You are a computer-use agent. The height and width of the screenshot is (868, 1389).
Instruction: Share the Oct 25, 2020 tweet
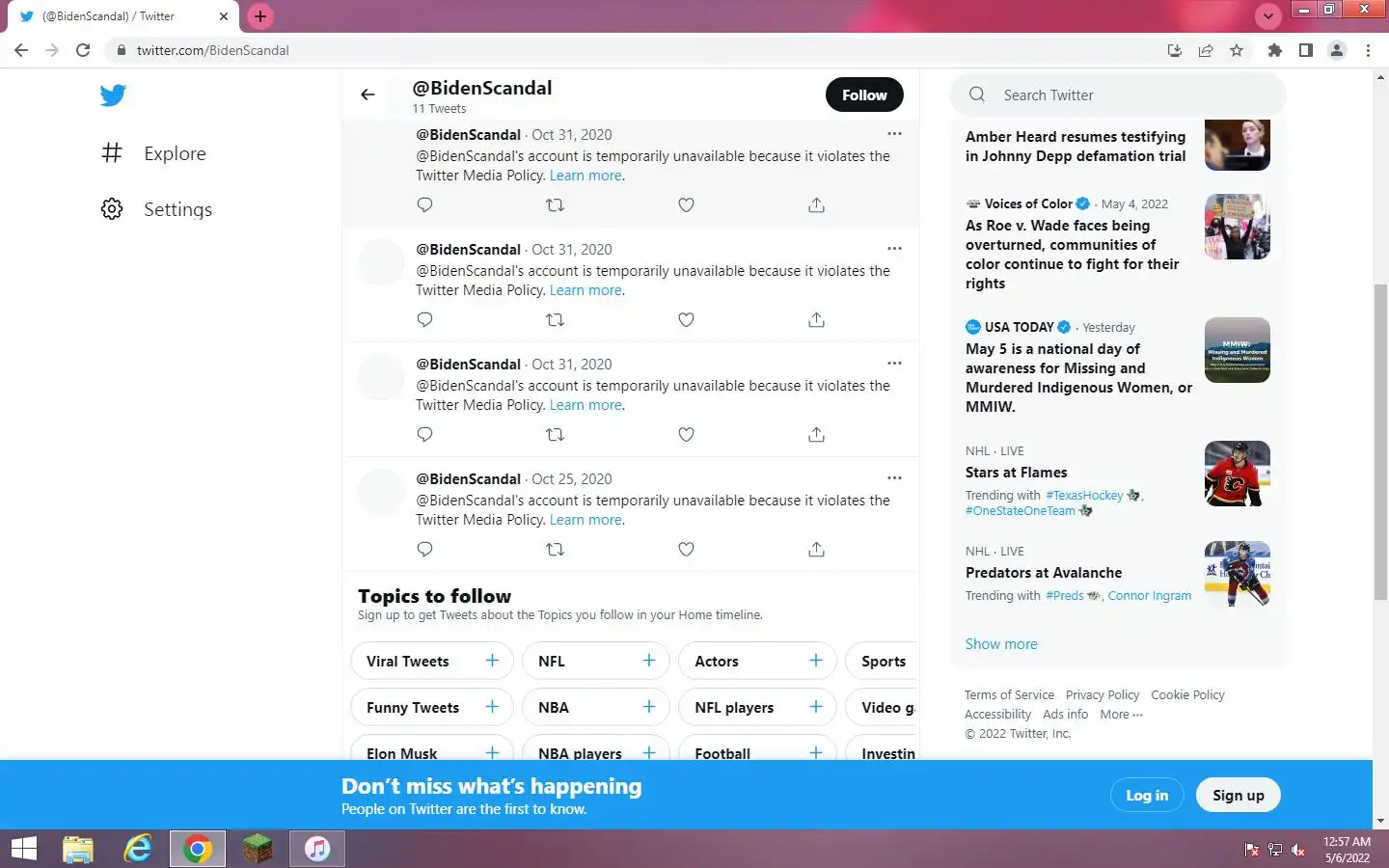tap(816, 549)
